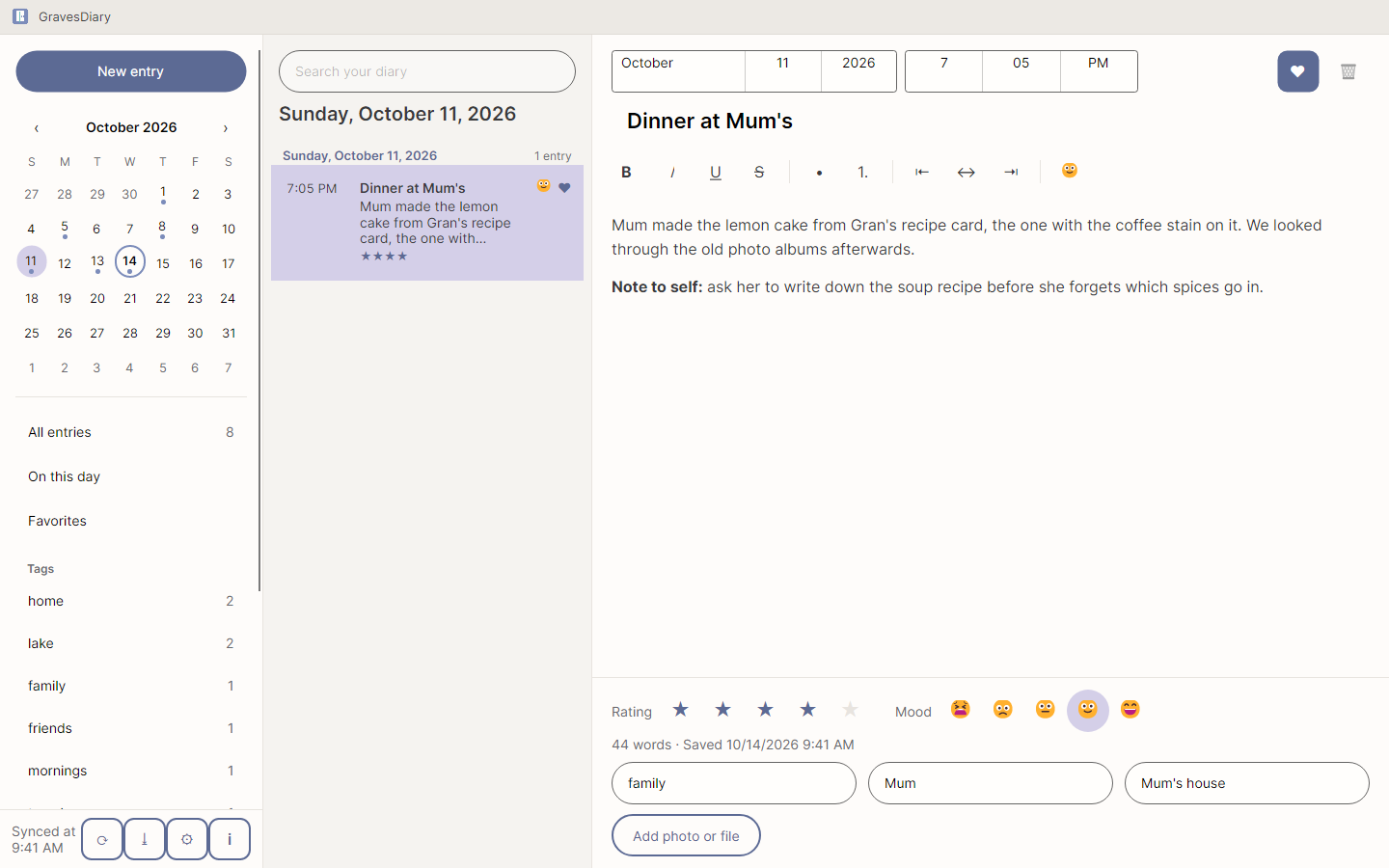Click the sidebar vertical scrollbar
Viewport: 1389px width, 868px height.
tap(259, 321)
